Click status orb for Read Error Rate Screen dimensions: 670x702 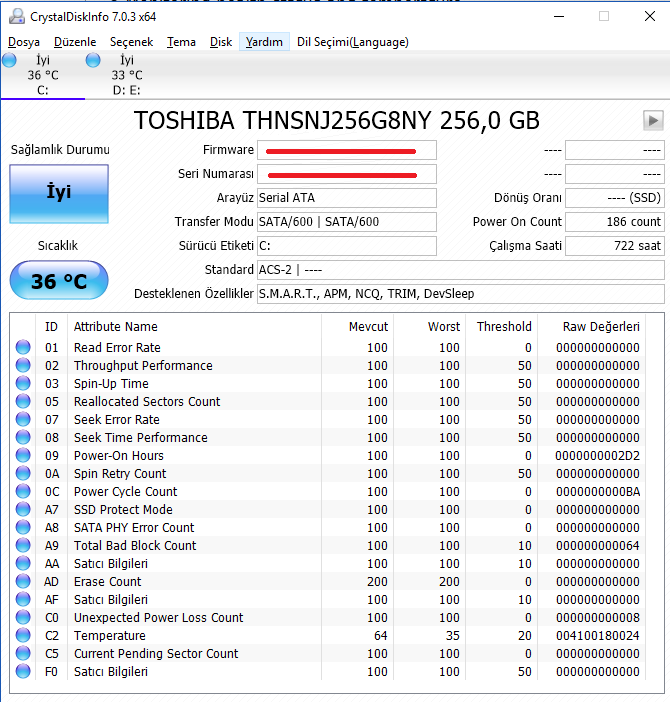23,347
